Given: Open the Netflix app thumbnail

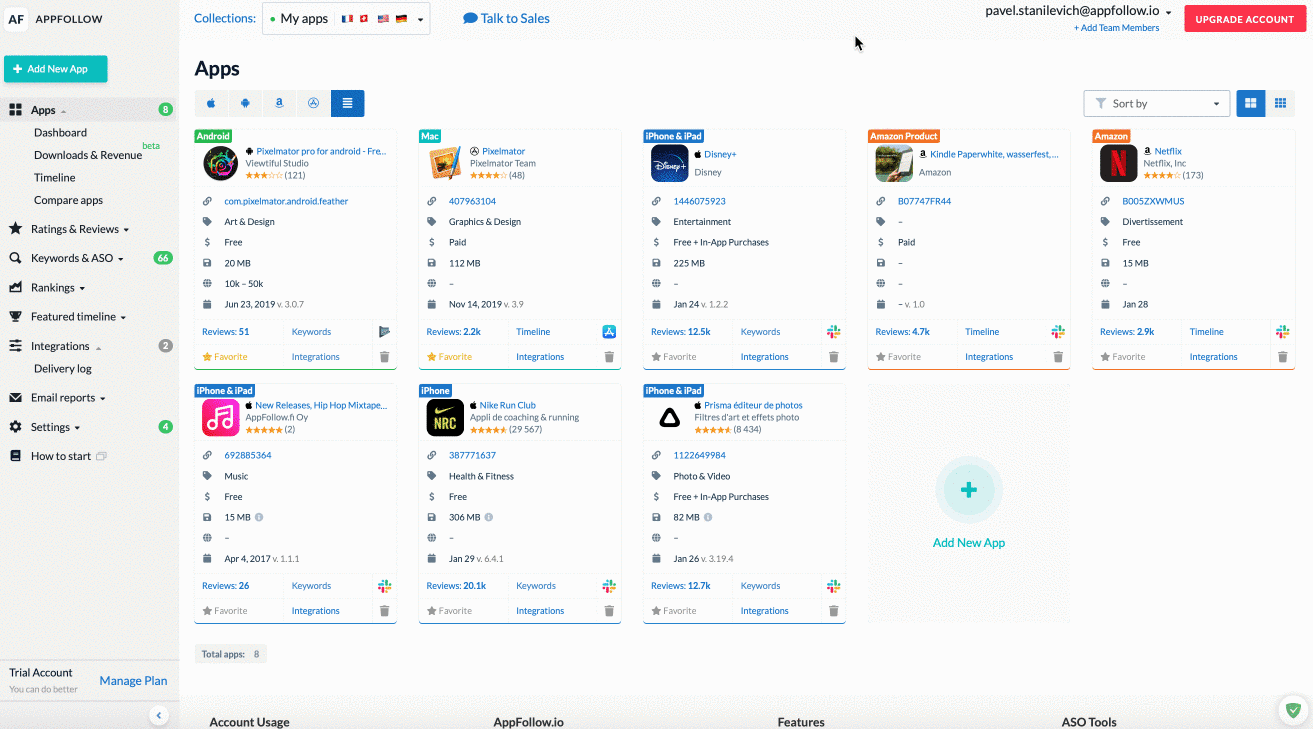Looking at the screenshot, I should coord(1118,163).
